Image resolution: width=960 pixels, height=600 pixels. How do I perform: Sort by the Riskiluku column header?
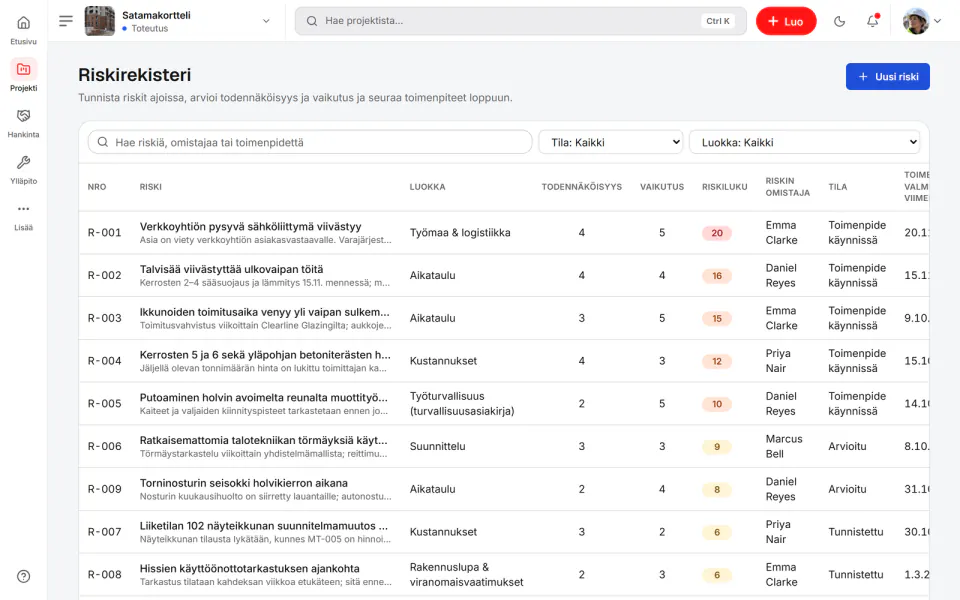click(x=724, y=187)
